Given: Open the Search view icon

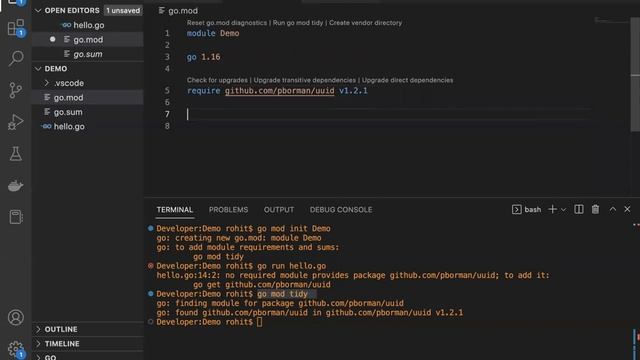Looking at the screenshot, I should (16, 58).
